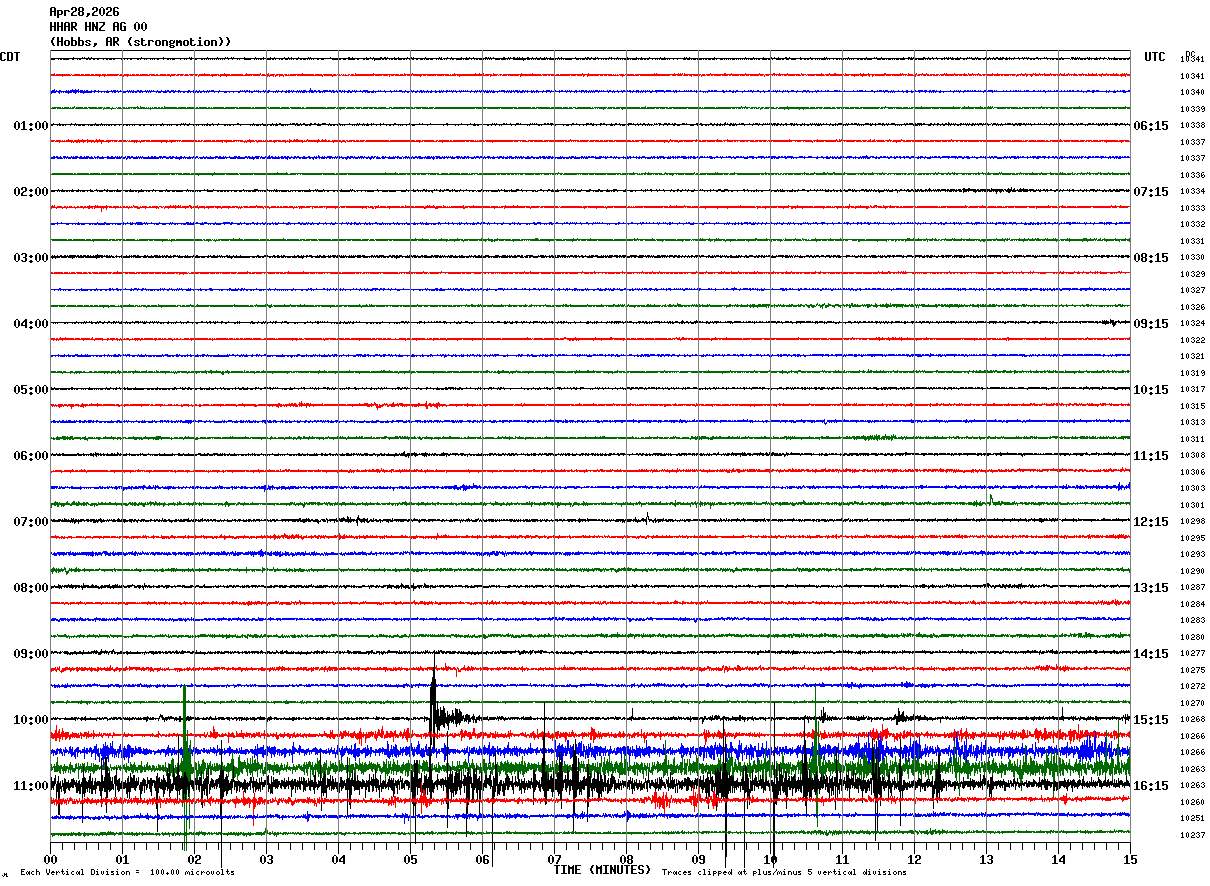
Task: Click the 09:15 UTC time label
Action: pyautogui.click(x=1150, y=324)
